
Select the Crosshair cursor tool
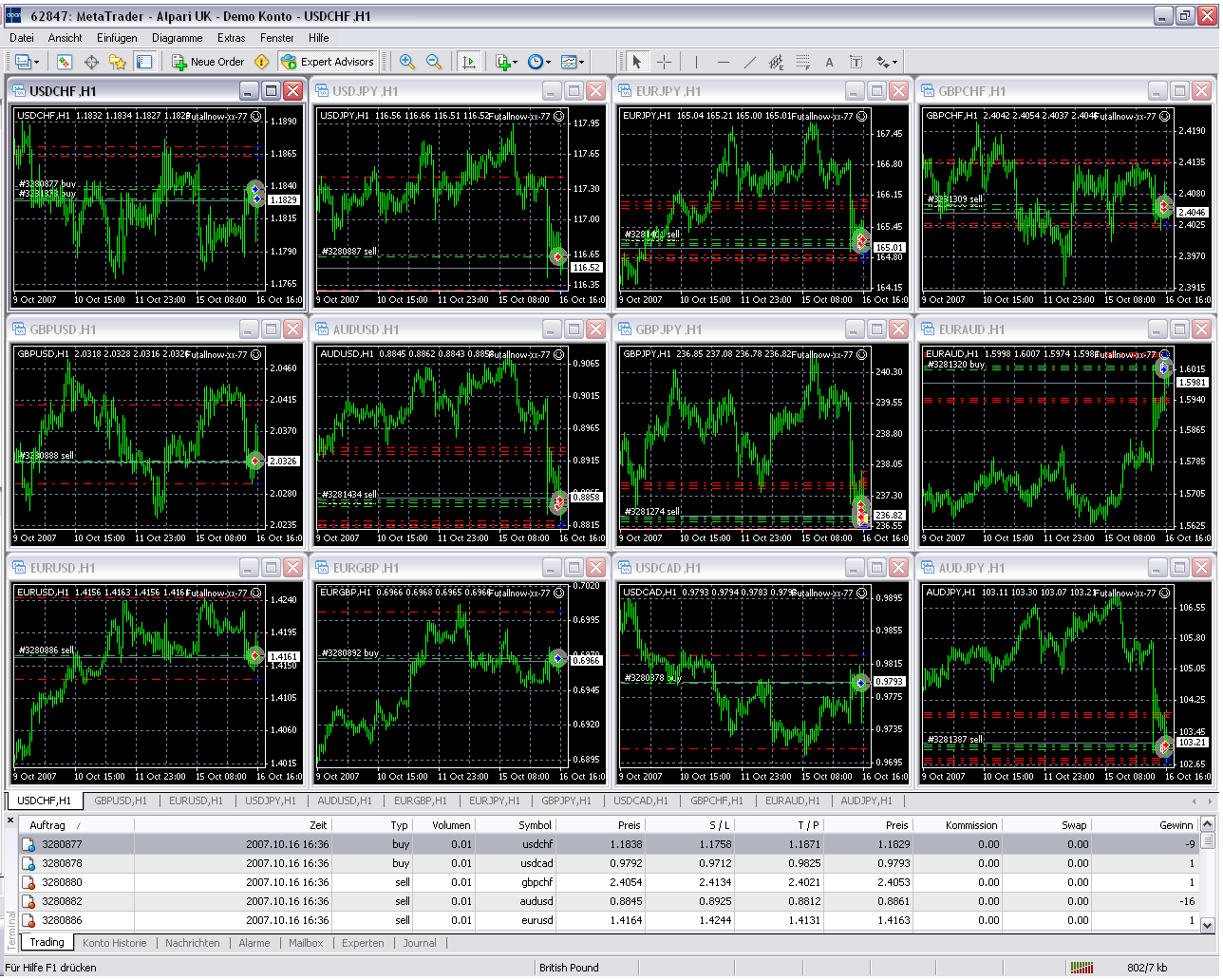pyautogui.click(x=664, y=62)
